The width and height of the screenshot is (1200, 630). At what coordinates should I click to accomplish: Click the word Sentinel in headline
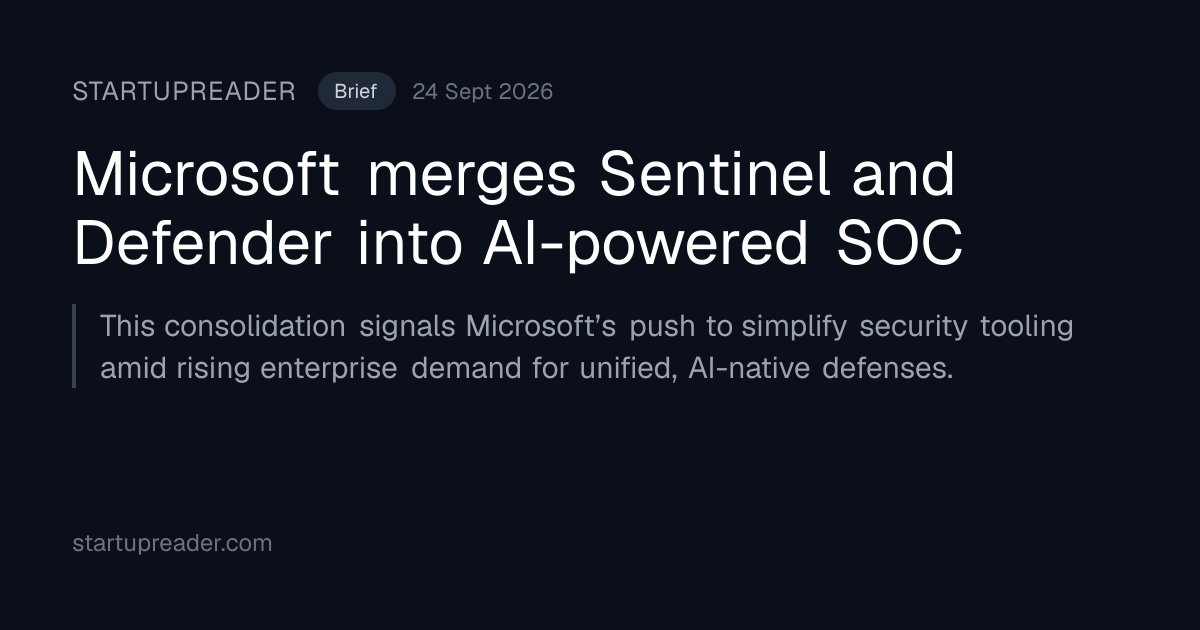(x=715, y=174)
